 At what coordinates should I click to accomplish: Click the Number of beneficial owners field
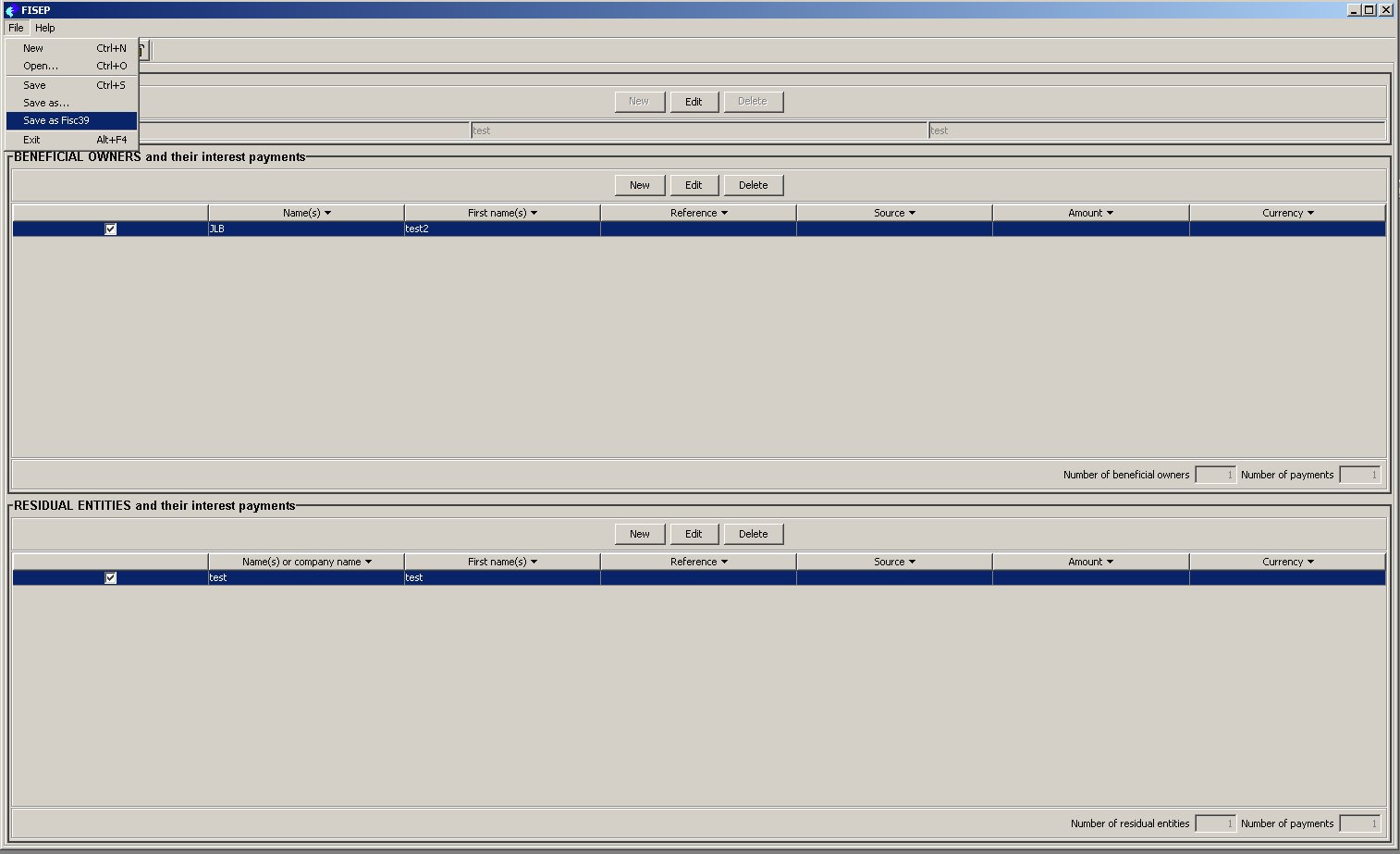coord(1215,475)
